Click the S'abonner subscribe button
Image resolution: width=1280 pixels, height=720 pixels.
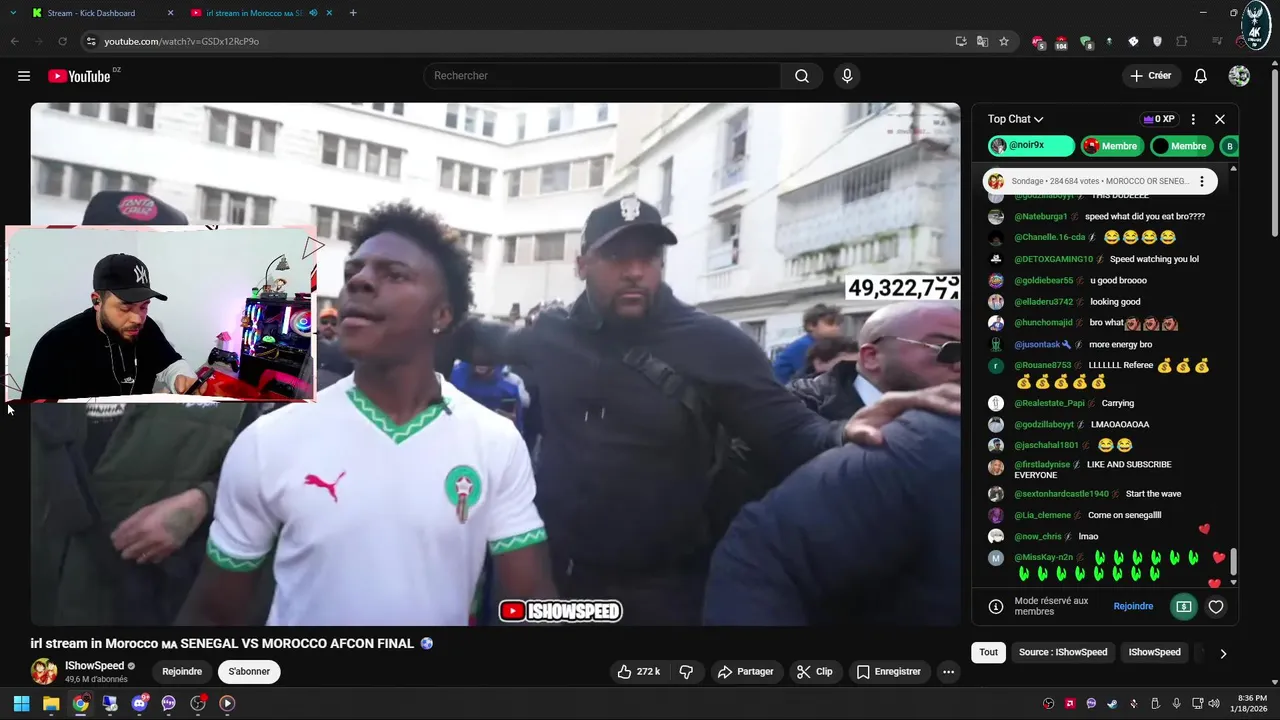[x=249, y=672]
